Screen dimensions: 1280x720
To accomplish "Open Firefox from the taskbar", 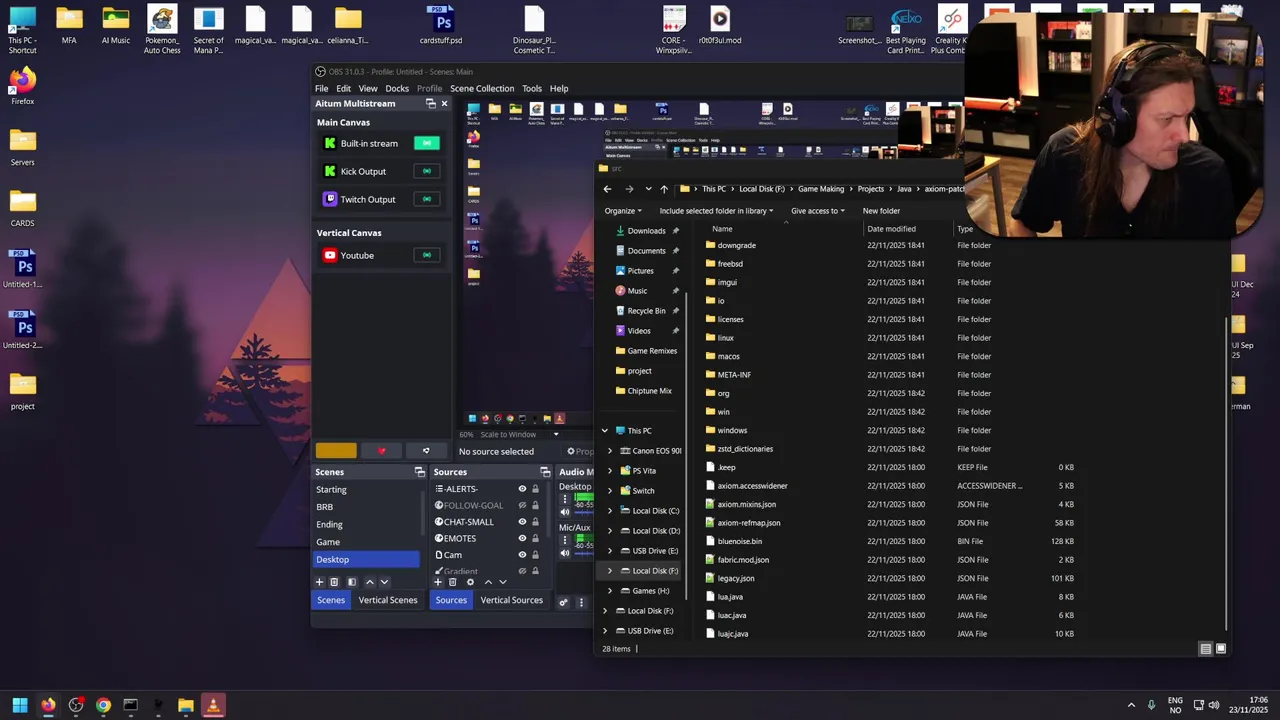I will click(48, 705).
